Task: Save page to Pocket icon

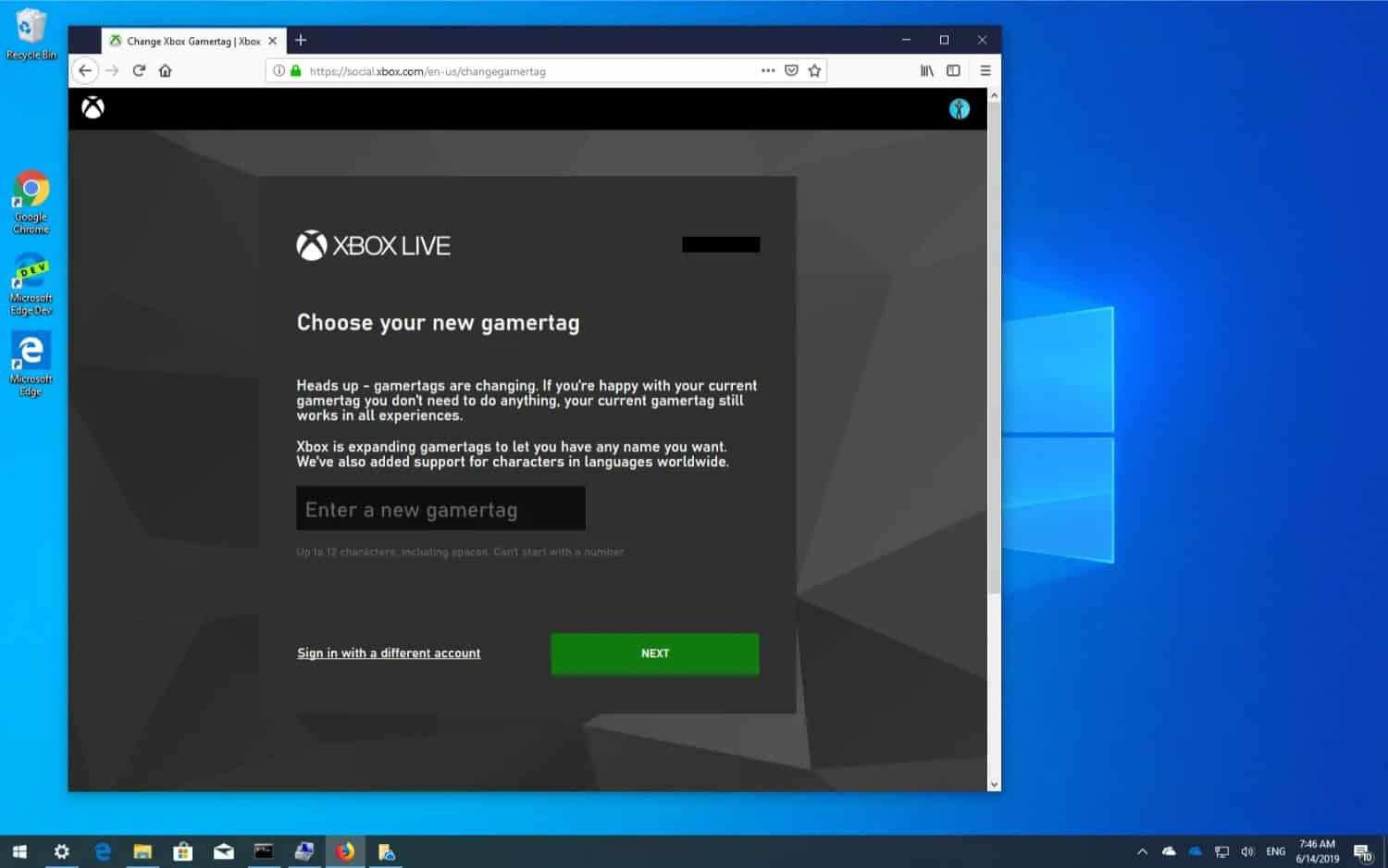Action: pyautogui.click(x=791, y=70)
